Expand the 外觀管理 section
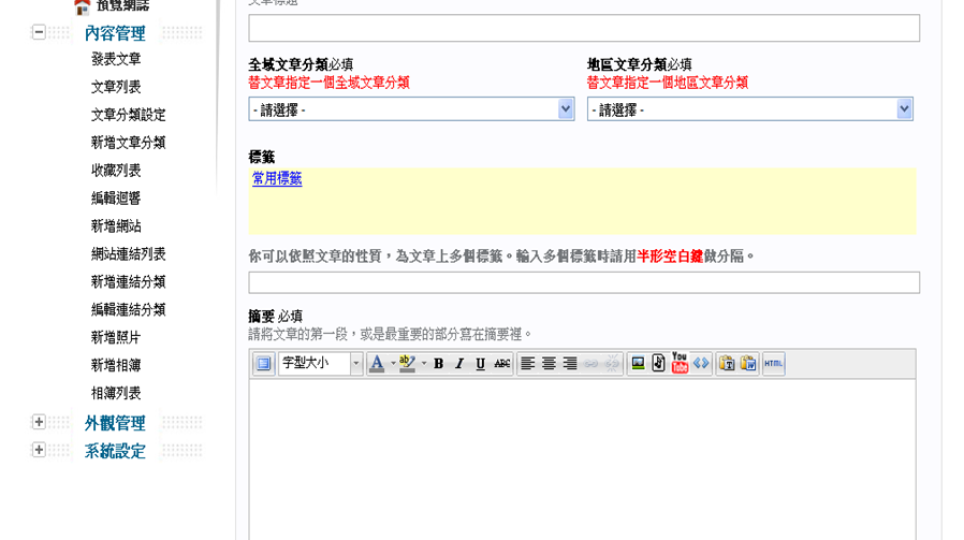This screenshot has height=540, width=964. 39,422
